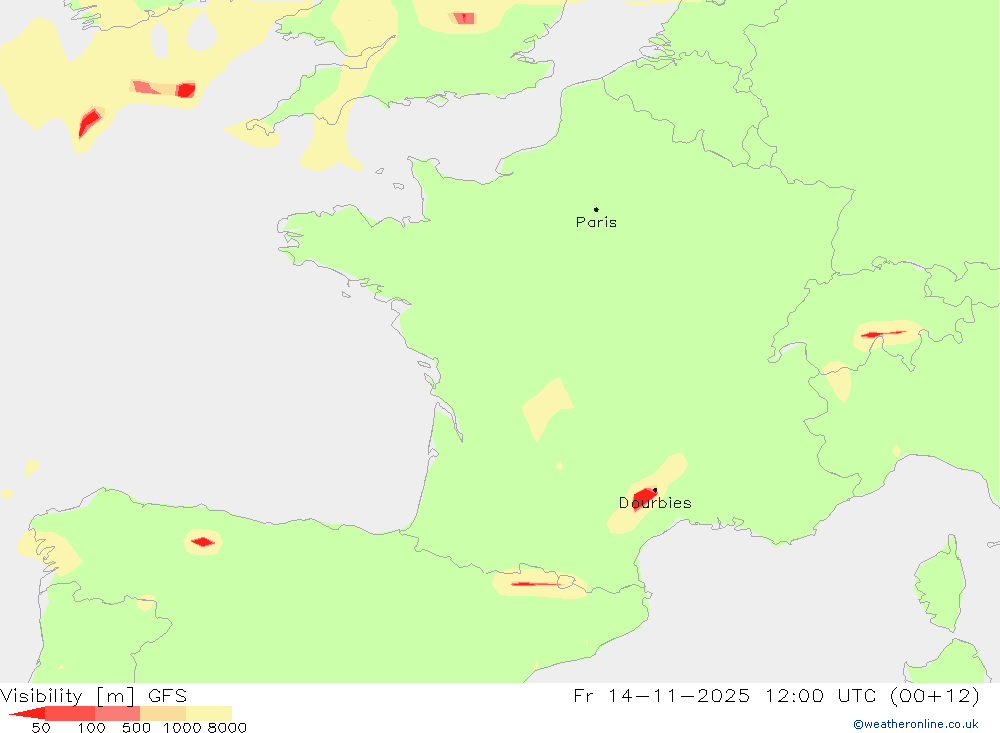1000x733 pixels.
Task: Click the red low-visibility patch near Dourbies
Action: tap(643, 498)
